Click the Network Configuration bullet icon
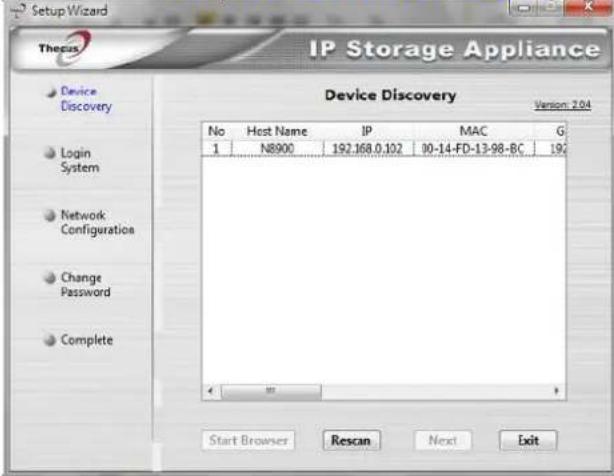614x476 pixels. [50, 215]
